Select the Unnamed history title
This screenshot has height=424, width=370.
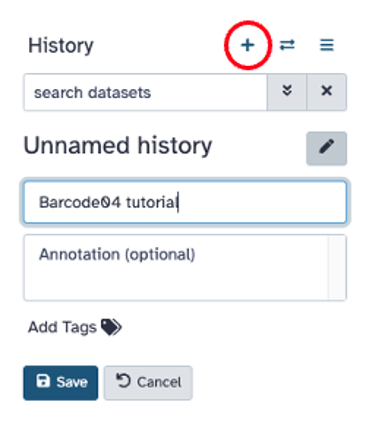(x=118, y=146)
